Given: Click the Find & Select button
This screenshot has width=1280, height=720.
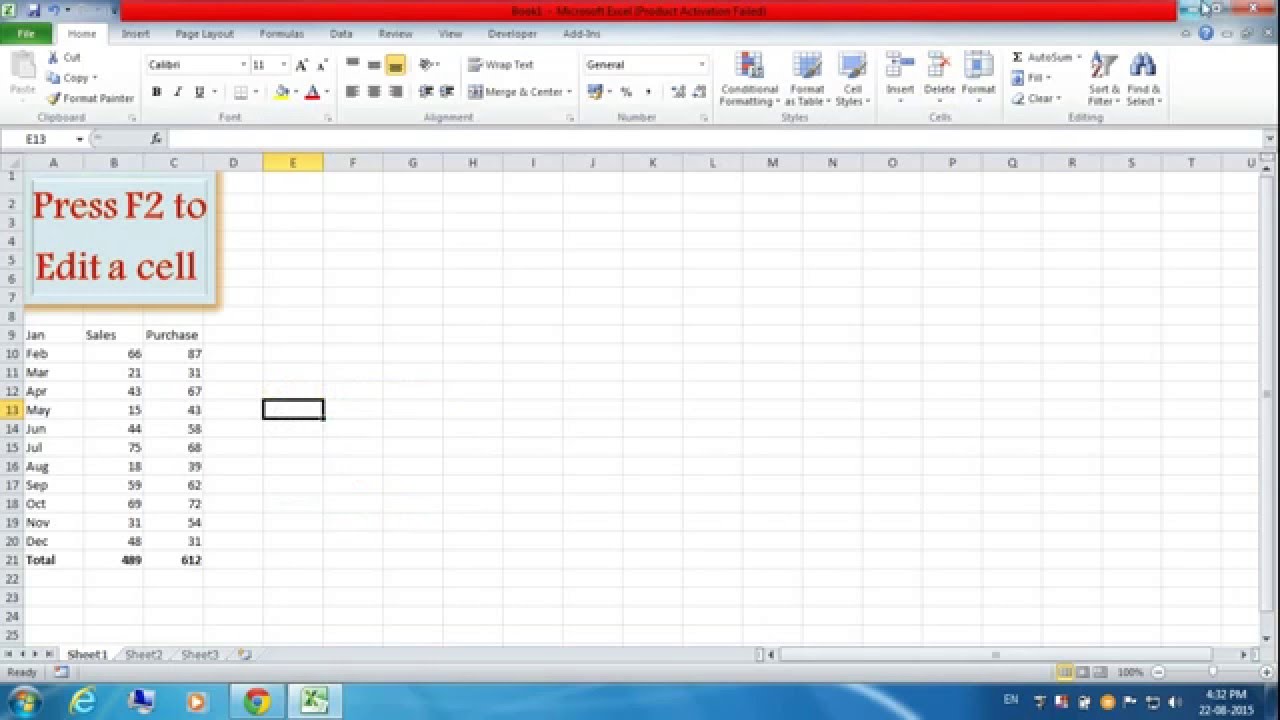Looking at the screenshot, I should click(1143, 79).
